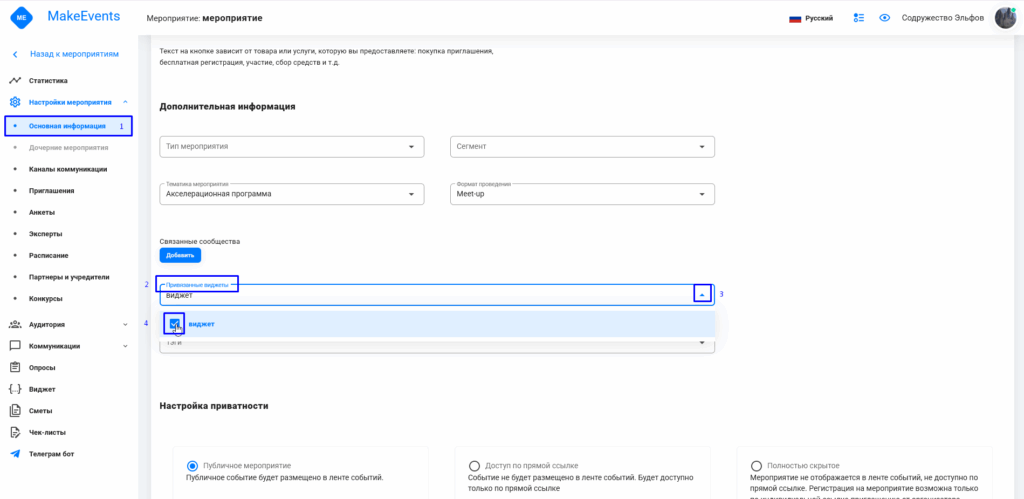Click the MakeEvents logo icon
The height and width of the screenshot is (499, 1024).
coord(21,18)
